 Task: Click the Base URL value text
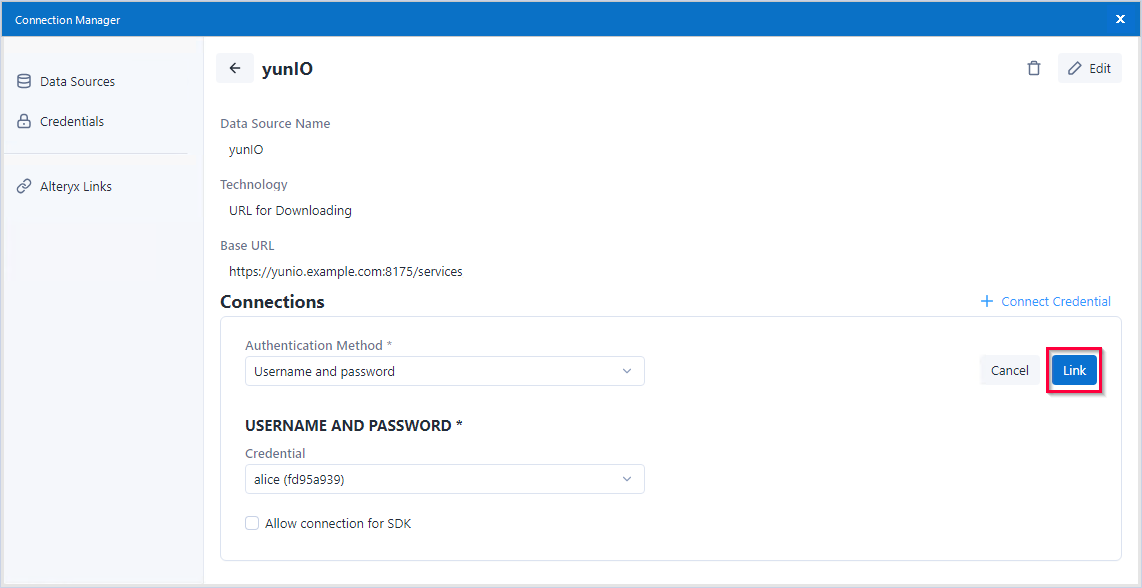346,272
